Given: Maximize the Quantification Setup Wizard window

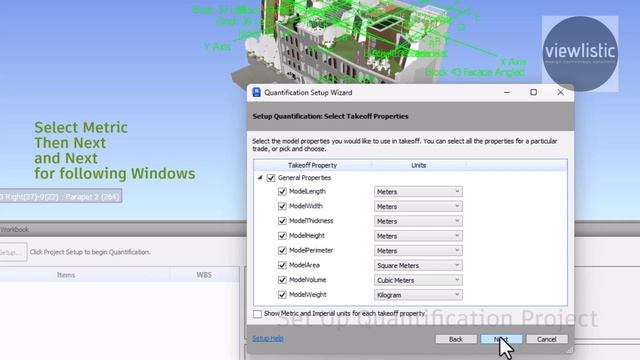Looking at the screenshot, I should (533, 92).
